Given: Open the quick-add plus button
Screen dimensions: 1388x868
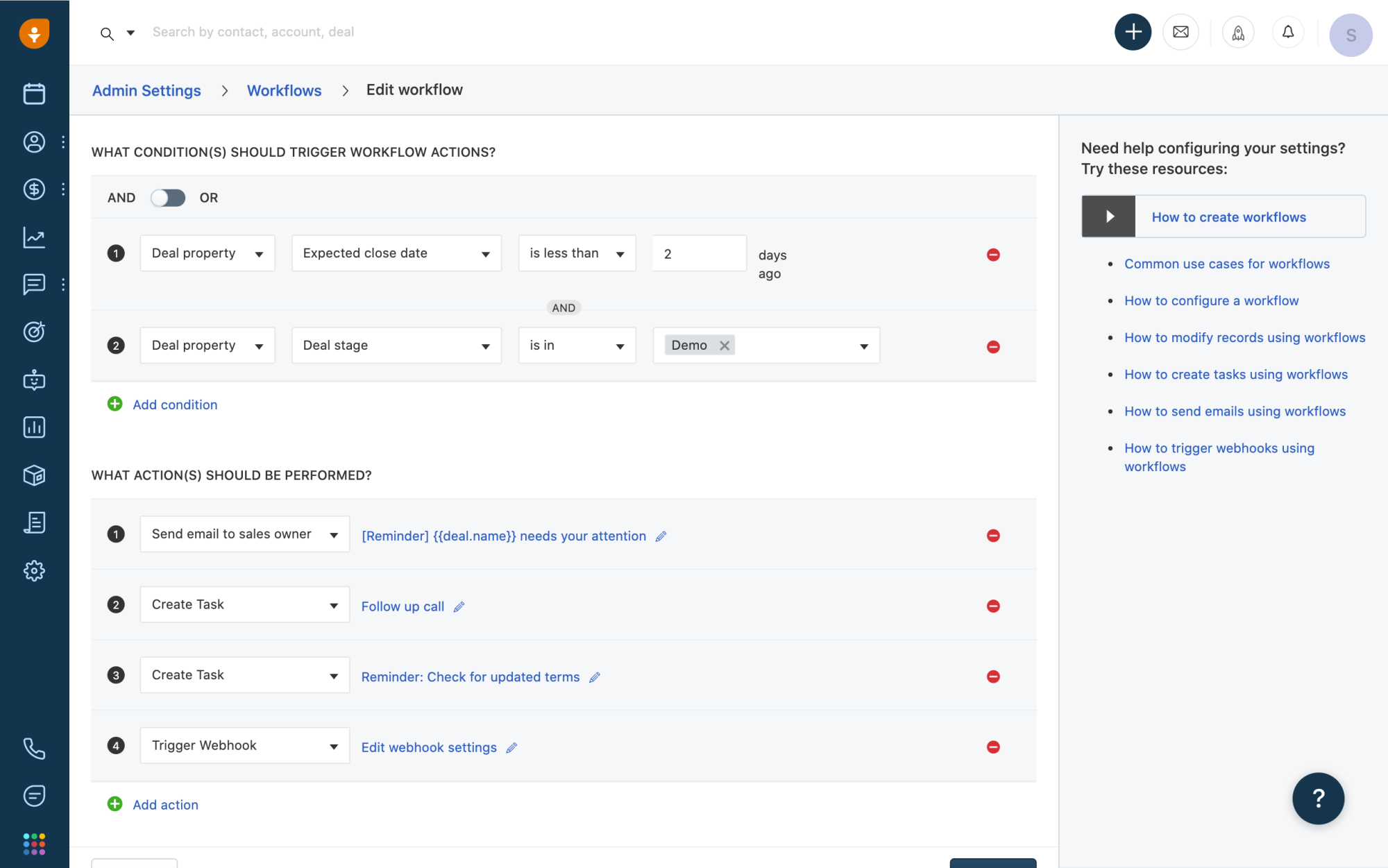Looking at the screenshot, I should [1133, 32].
